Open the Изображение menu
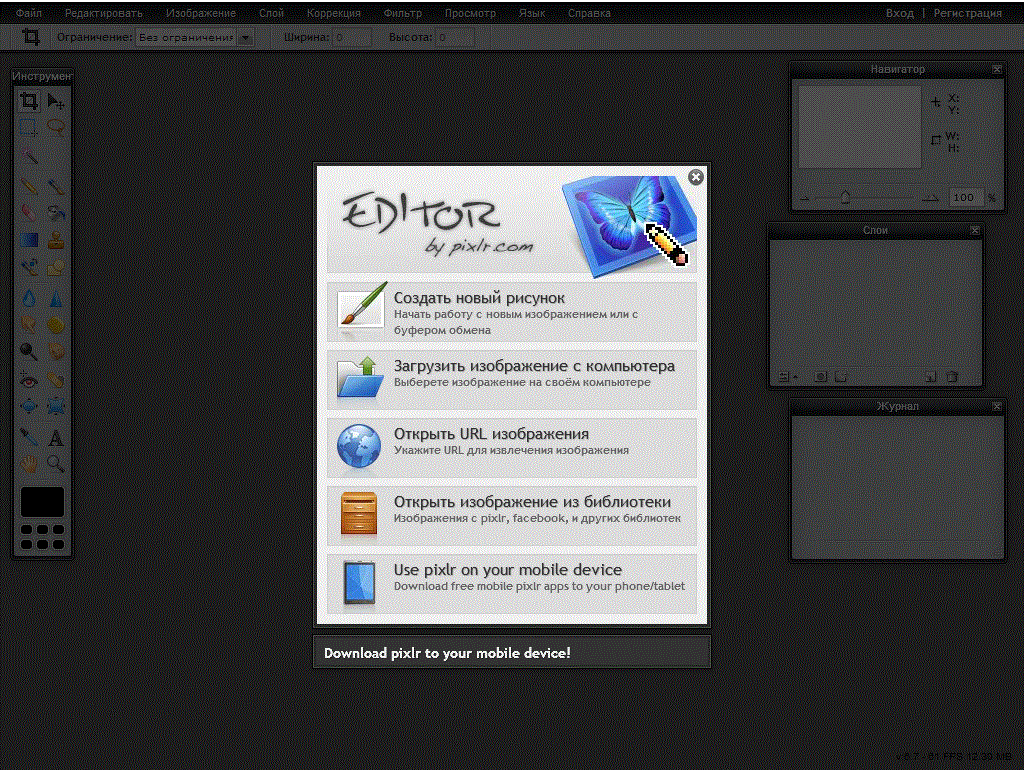 click(201, 12)
